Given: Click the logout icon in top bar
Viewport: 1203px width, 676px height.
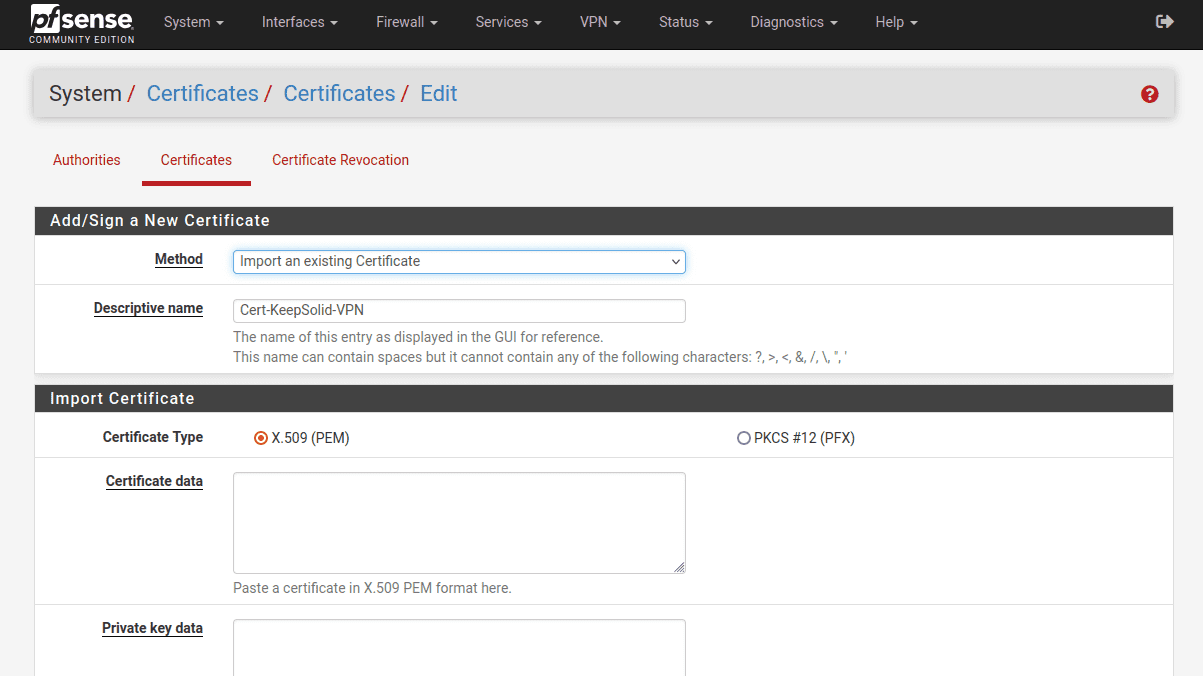Looking at the screenshot, I should [x=1164, y=22].
